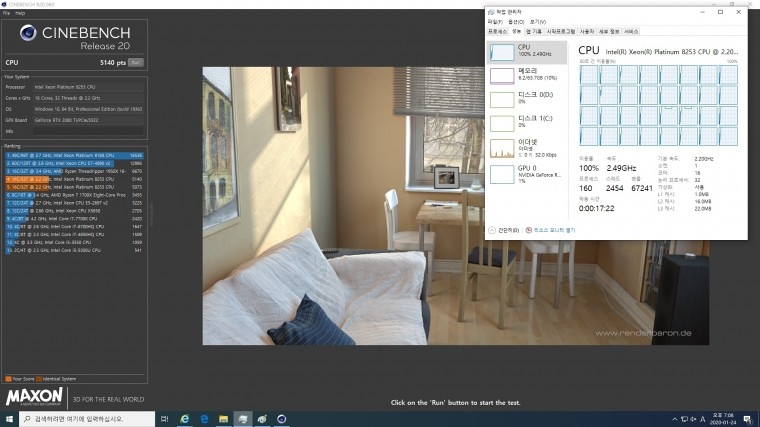Screen dimensions: 760x427
Task: Click the rendered room scene image
Action: [x=456, y=206]
